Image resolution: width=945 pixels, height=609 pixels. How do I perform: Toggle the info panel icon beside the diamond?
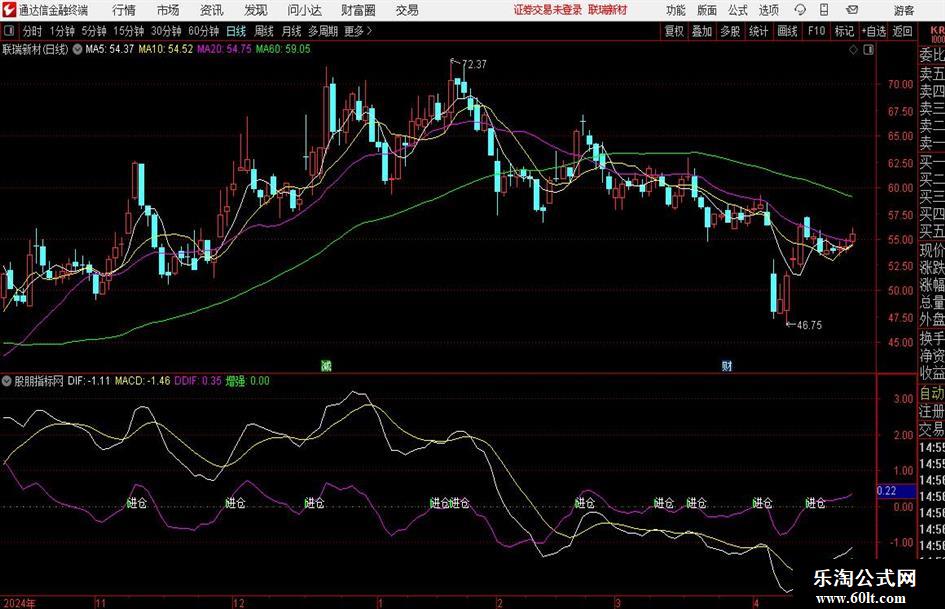(x=868, y=49)
